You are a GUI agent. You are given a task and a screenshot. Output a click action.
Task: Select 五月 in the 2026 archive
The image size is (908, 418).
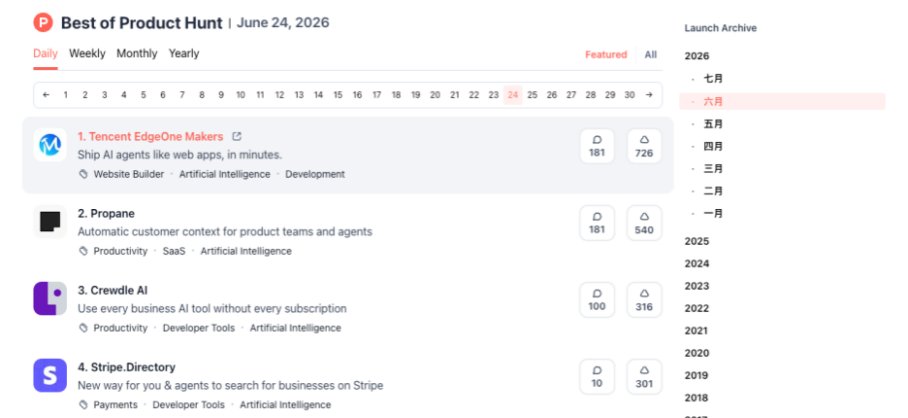[713, 124]
